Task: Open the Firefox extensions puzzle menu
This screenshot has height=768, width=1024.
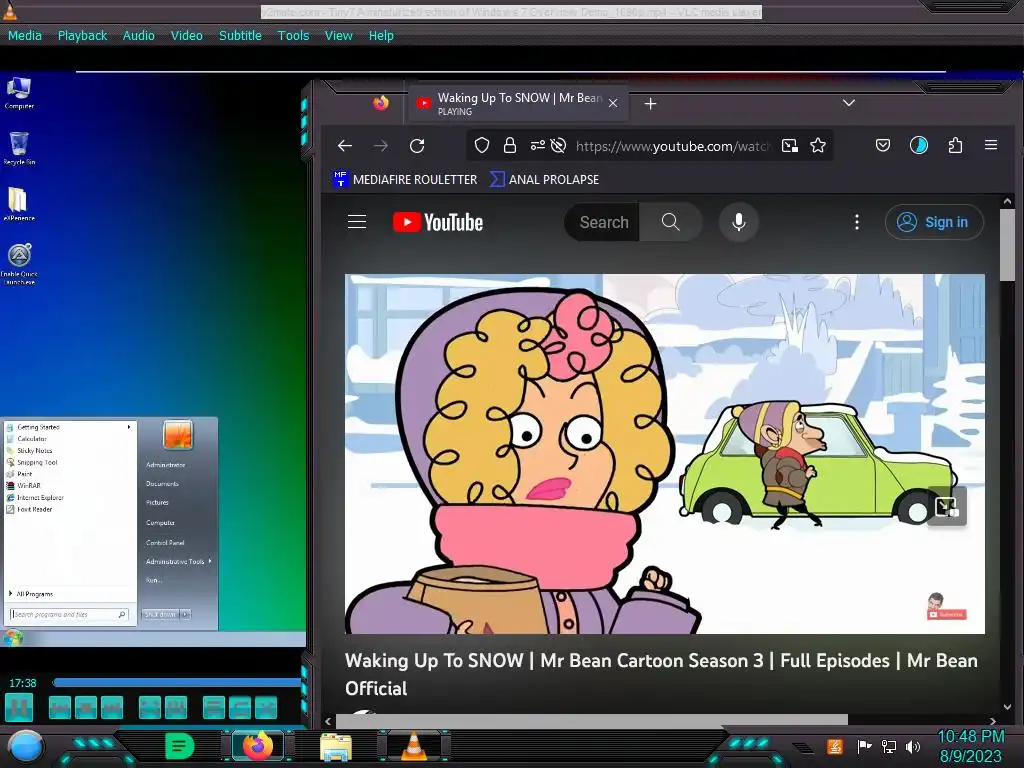Action: (955, 146)
